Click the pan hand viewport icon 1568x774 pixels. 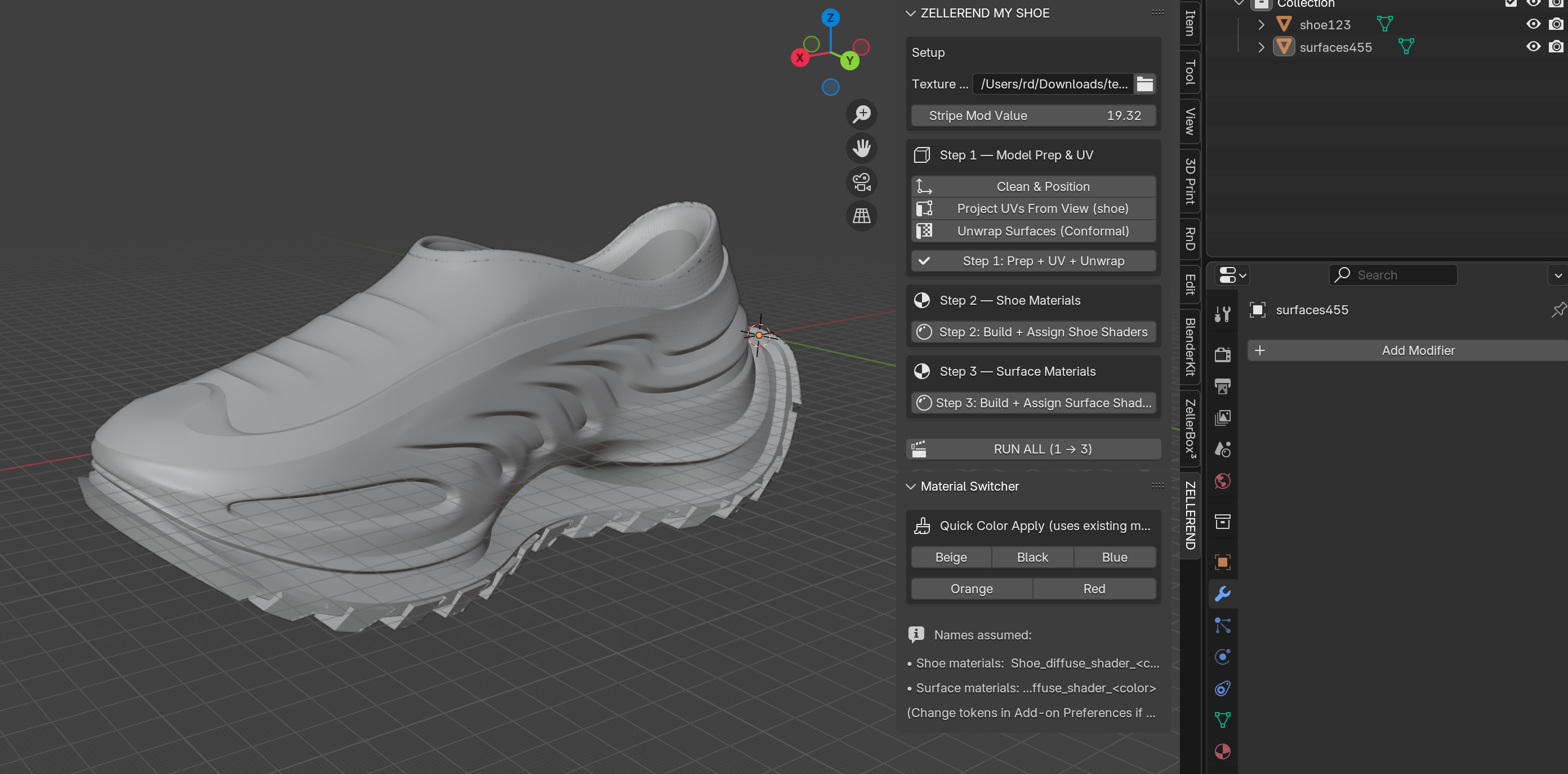coord(861,148)
